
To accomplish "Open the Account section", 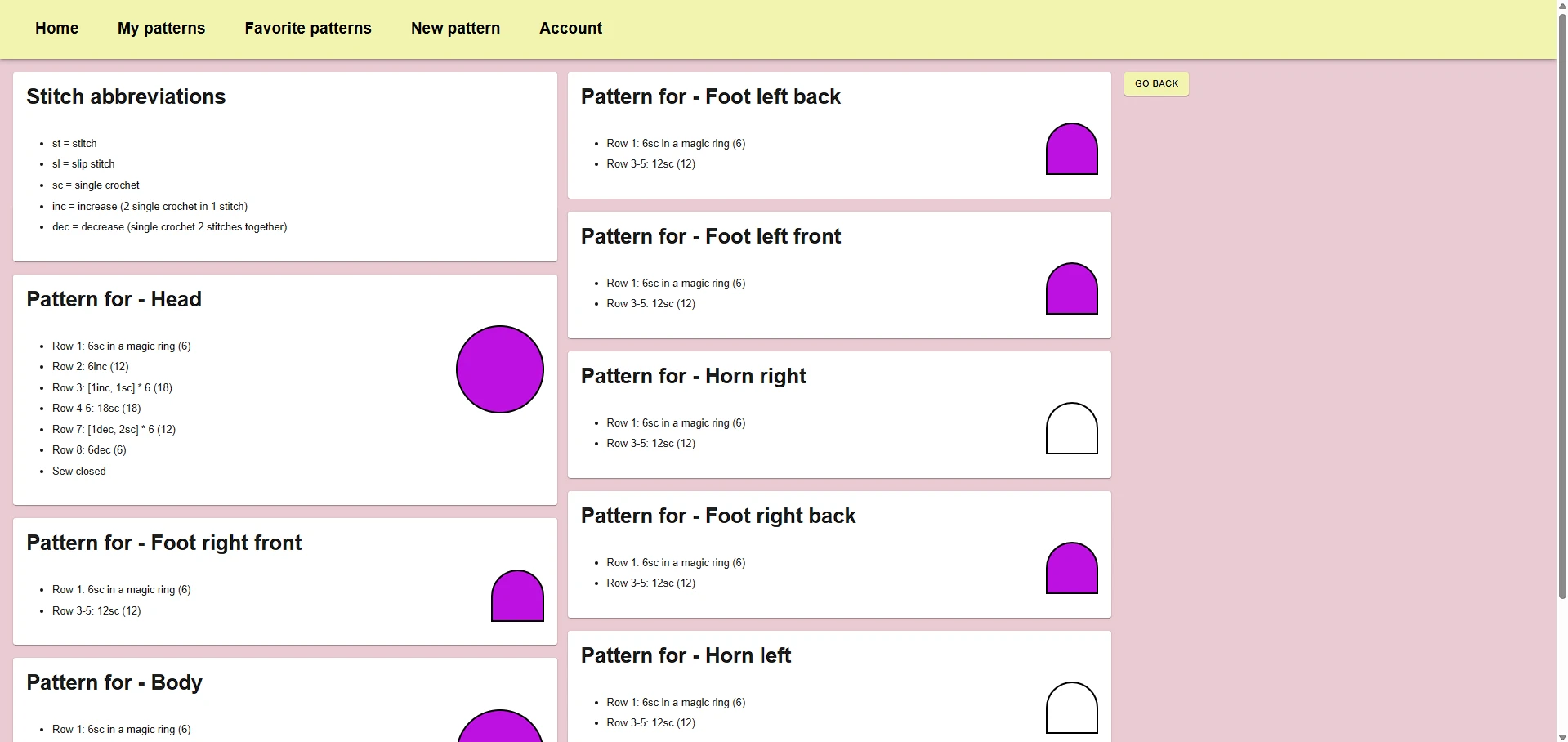I will (570, 28).
